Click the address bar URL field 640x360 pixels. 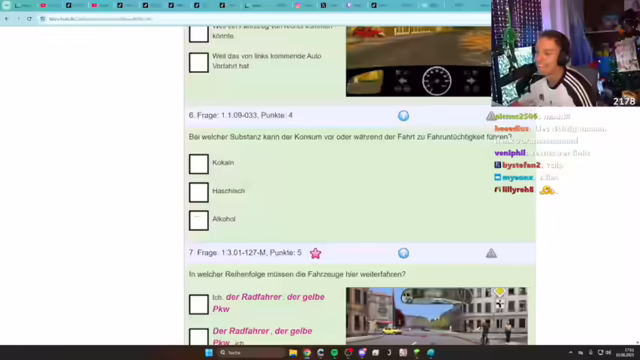pos(265,19)
